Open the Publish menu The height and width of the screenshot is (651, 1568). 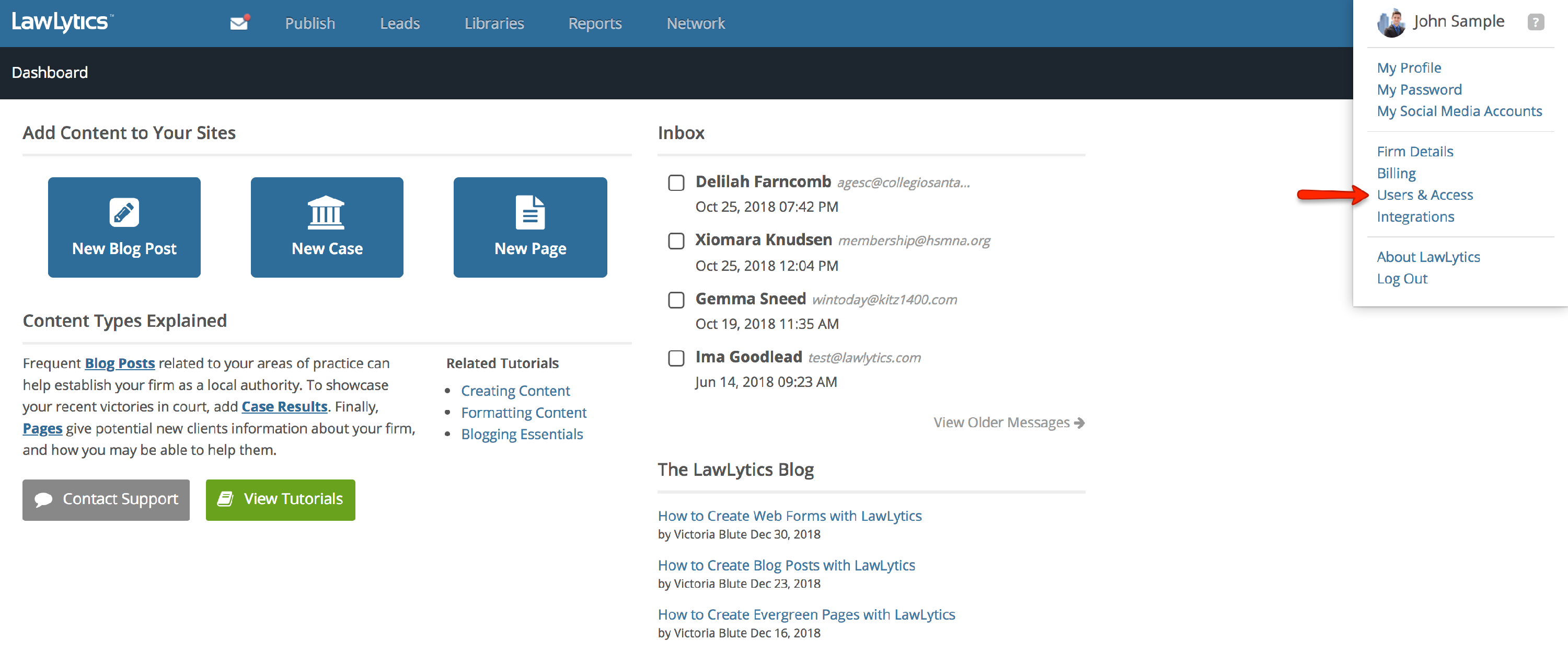pos(310,23)
